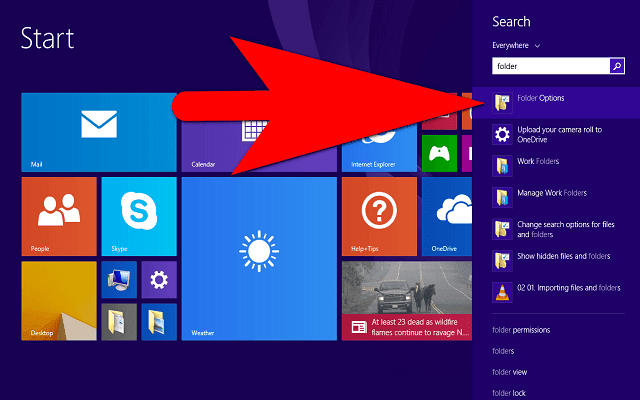
Task: Launch the Xbox Games controller tile
Action: click(438, 152)
